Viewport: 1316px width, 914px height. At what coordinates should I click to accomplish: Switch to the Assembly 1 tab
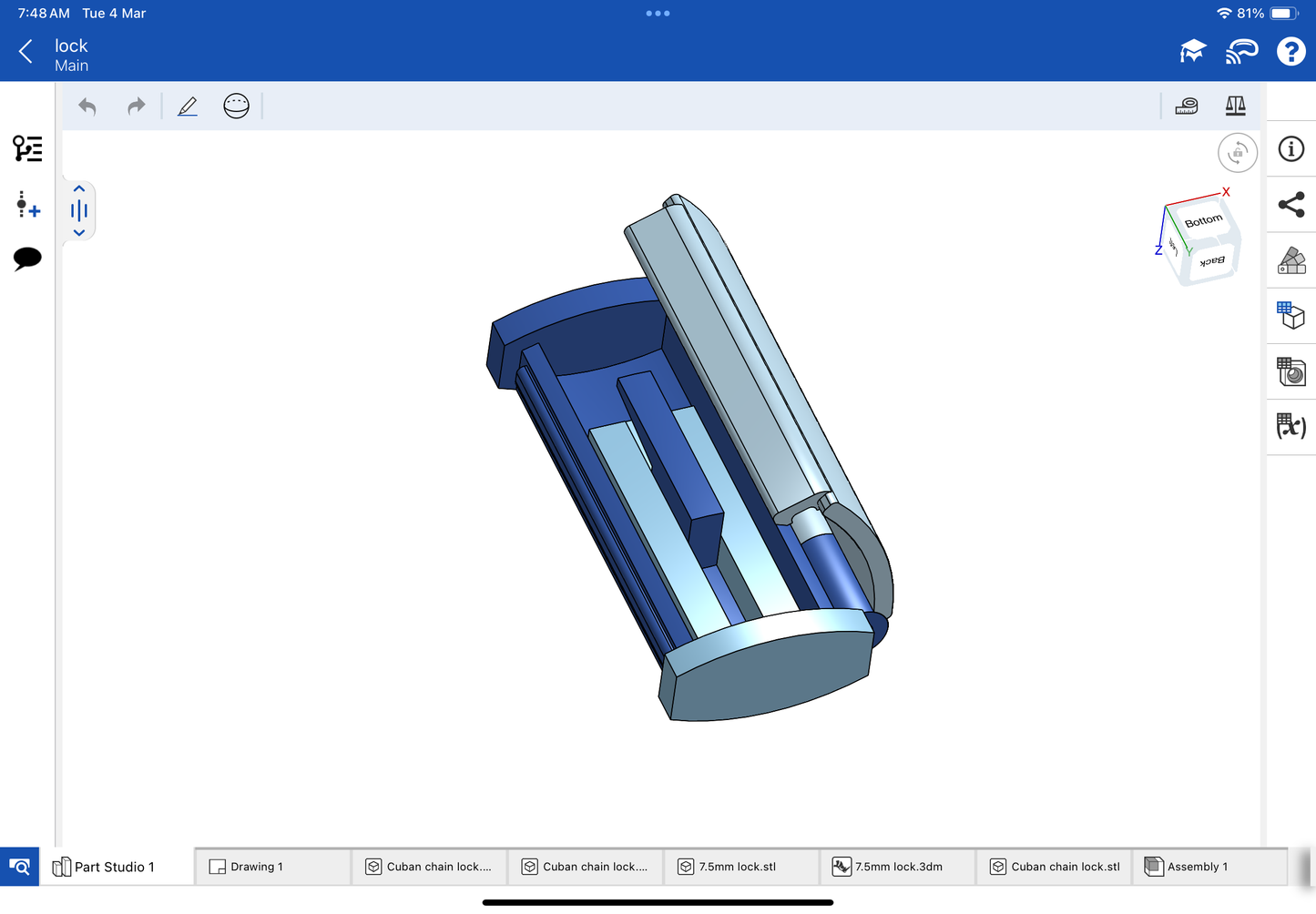click(x=1199, y=867)
